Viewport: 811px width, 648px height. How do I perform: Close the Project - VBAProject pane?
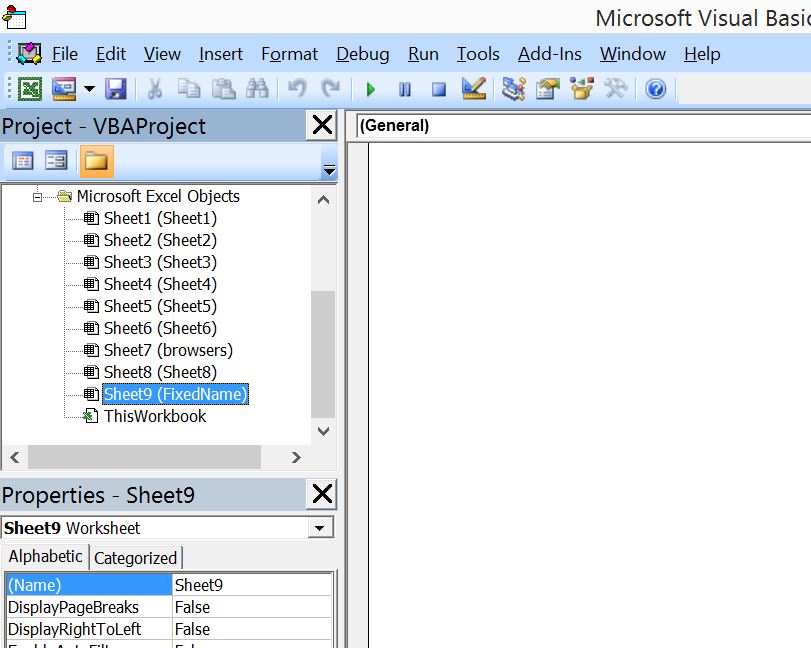[x=322, y=125]
